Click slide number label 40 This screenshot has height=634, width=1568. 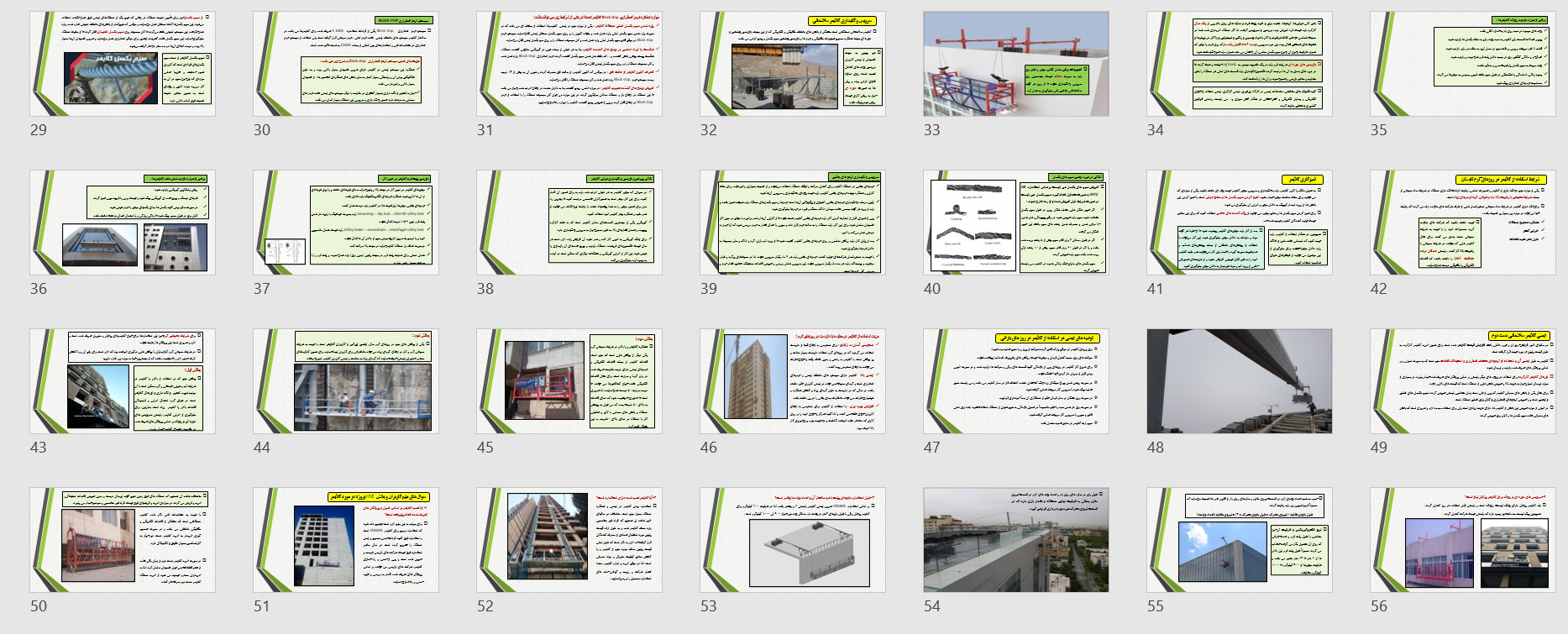[932, 289]
